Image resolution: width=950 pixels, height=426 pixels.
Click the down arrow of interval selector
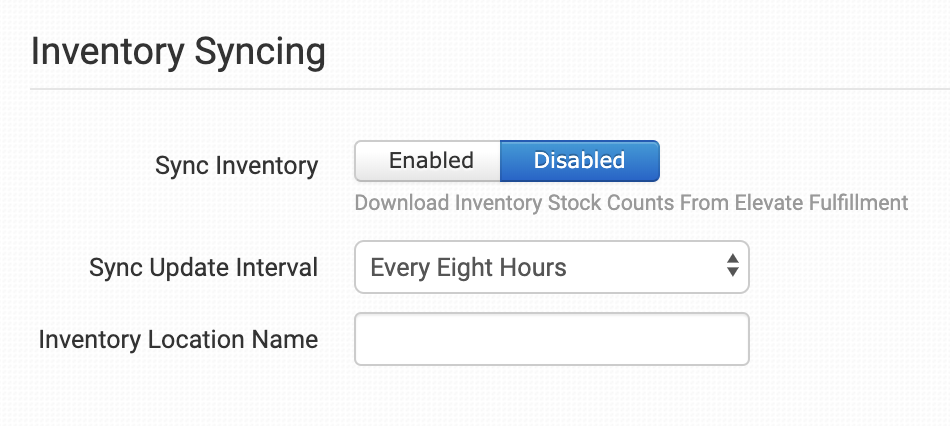tap(733, 274)
